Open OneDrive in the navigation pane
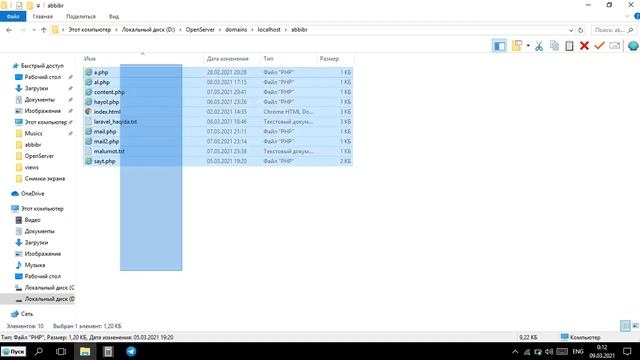The height and width of the screenshot is (360, 640). pos(32,193)
